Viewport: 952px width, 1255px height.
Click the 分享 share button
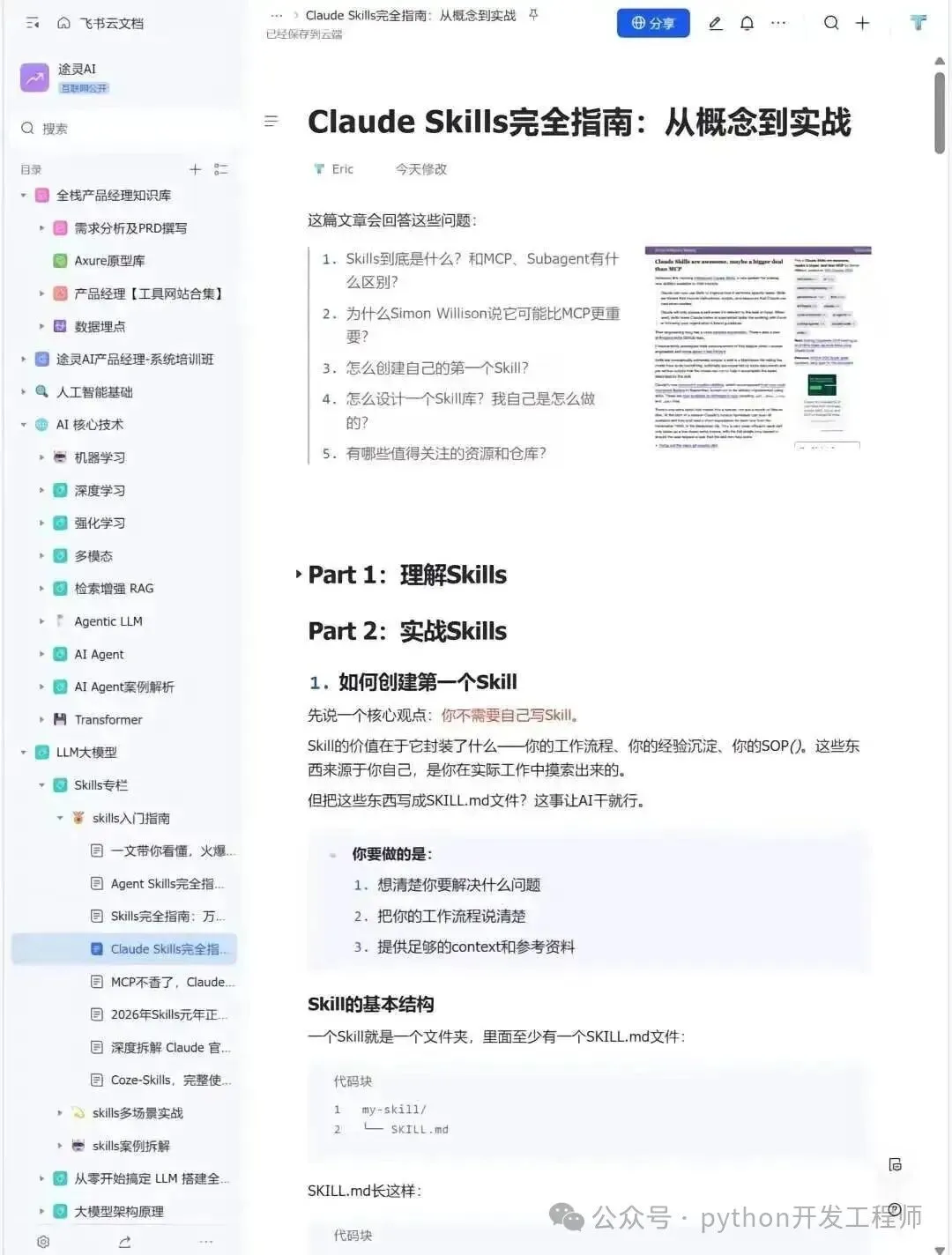652,24
